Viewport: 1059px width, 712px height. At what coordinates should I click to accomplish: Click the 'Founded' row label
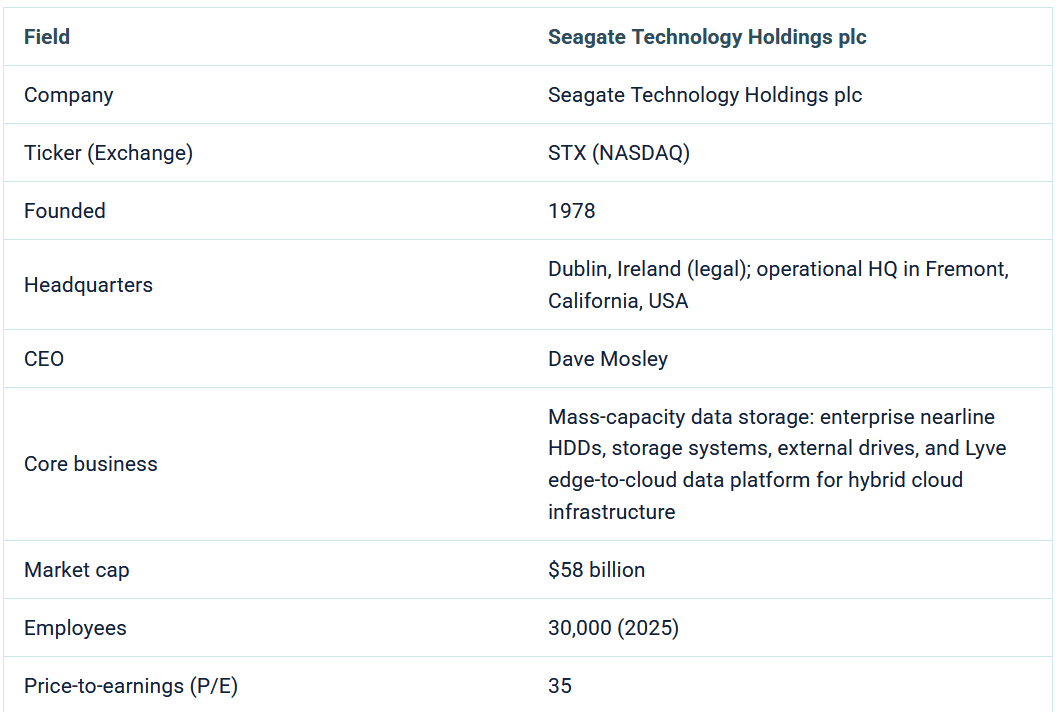pyautogui.click(x=65, y=211)
